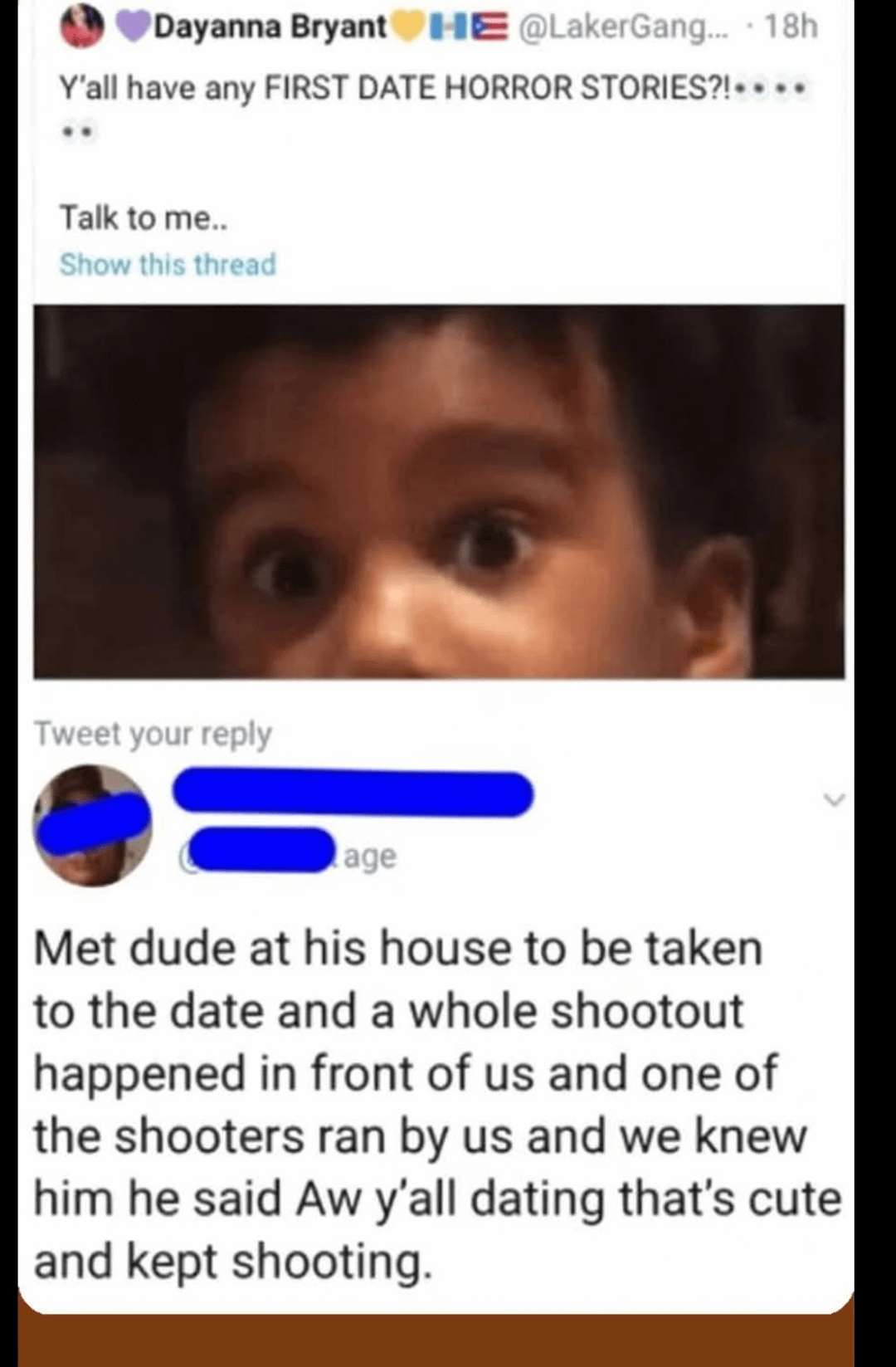Screen dimensions: 896x1367
Task: Open the wide-eyed child reaction image
Action: click(x=439, y=491)
